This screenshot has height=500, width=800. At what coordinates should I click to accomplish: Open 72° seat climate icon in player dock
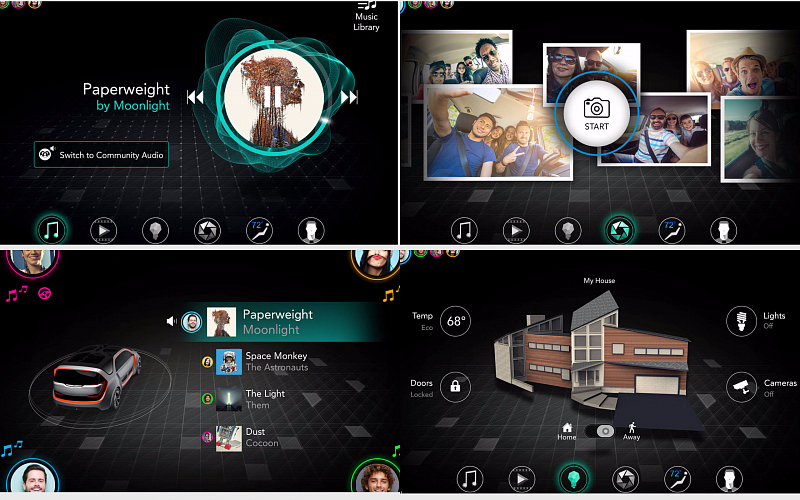tap(259, 231)
